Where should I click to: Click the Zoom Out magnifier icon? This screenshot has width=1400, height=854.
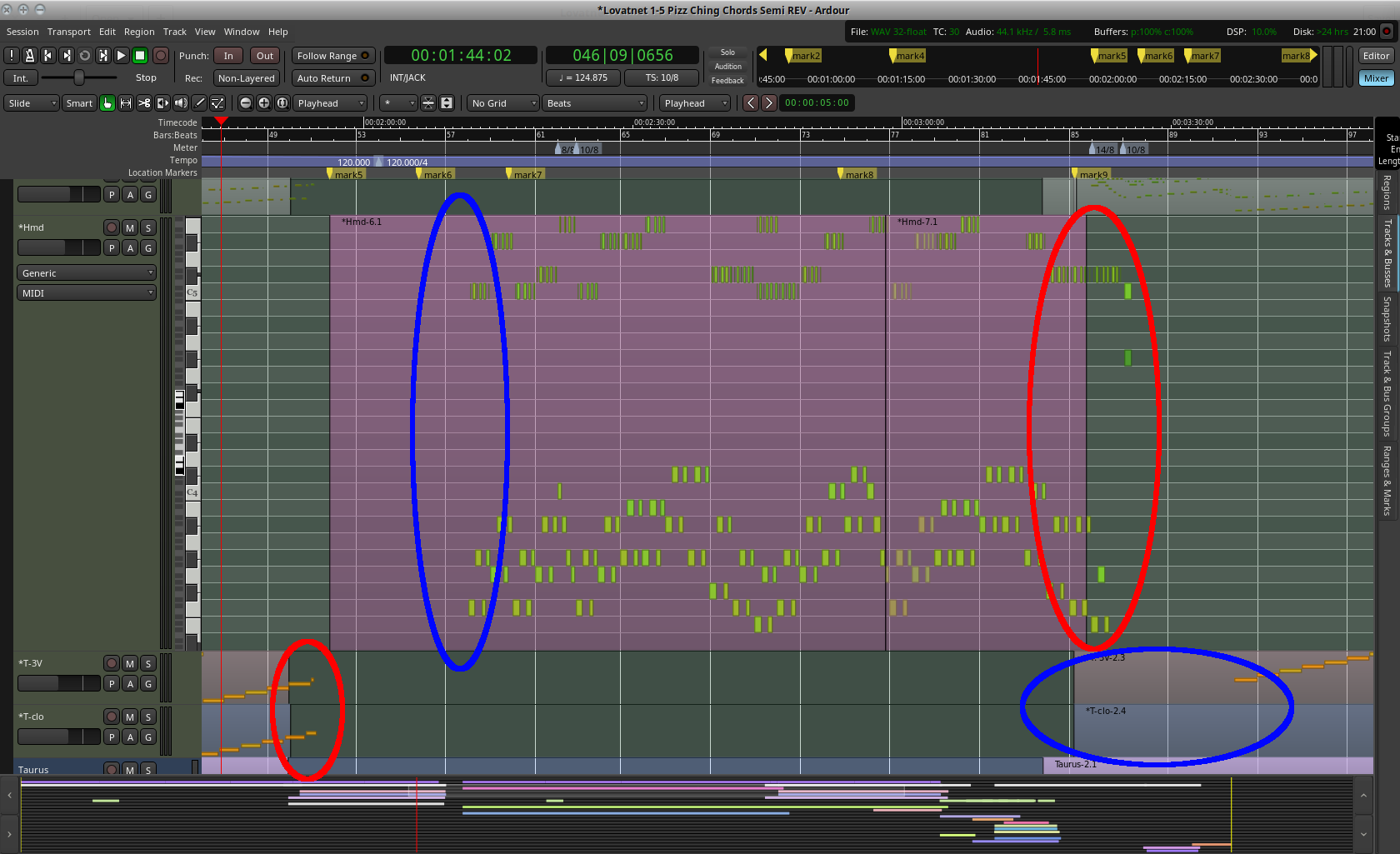(x=246, y=103)
